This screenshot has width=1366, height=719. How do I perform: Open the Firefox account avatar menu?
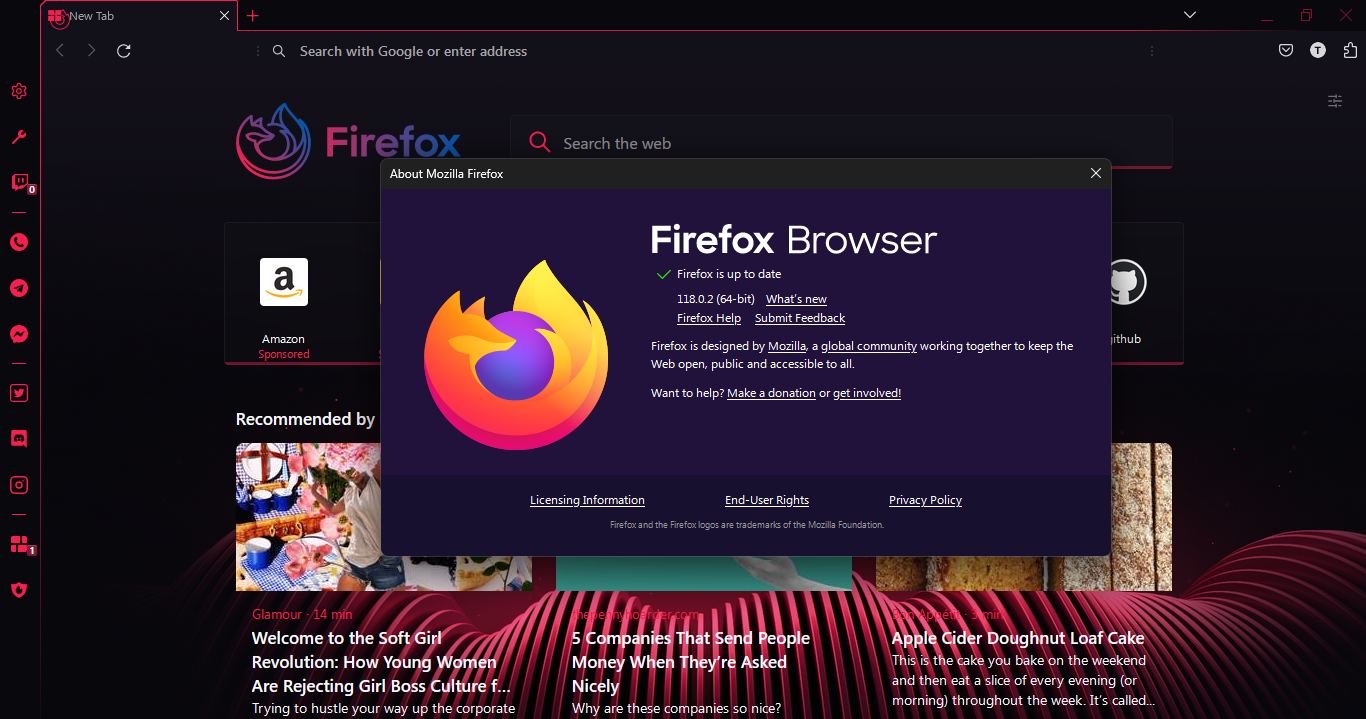coord(1317,50)
